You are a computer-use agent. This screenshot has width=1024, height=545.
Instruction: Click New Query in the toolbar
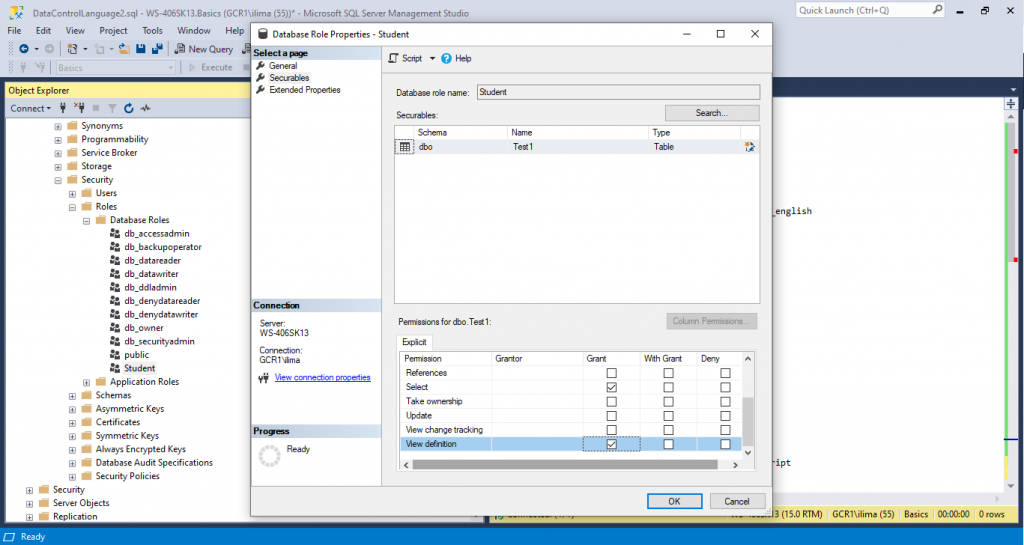[x=204, y=49]
